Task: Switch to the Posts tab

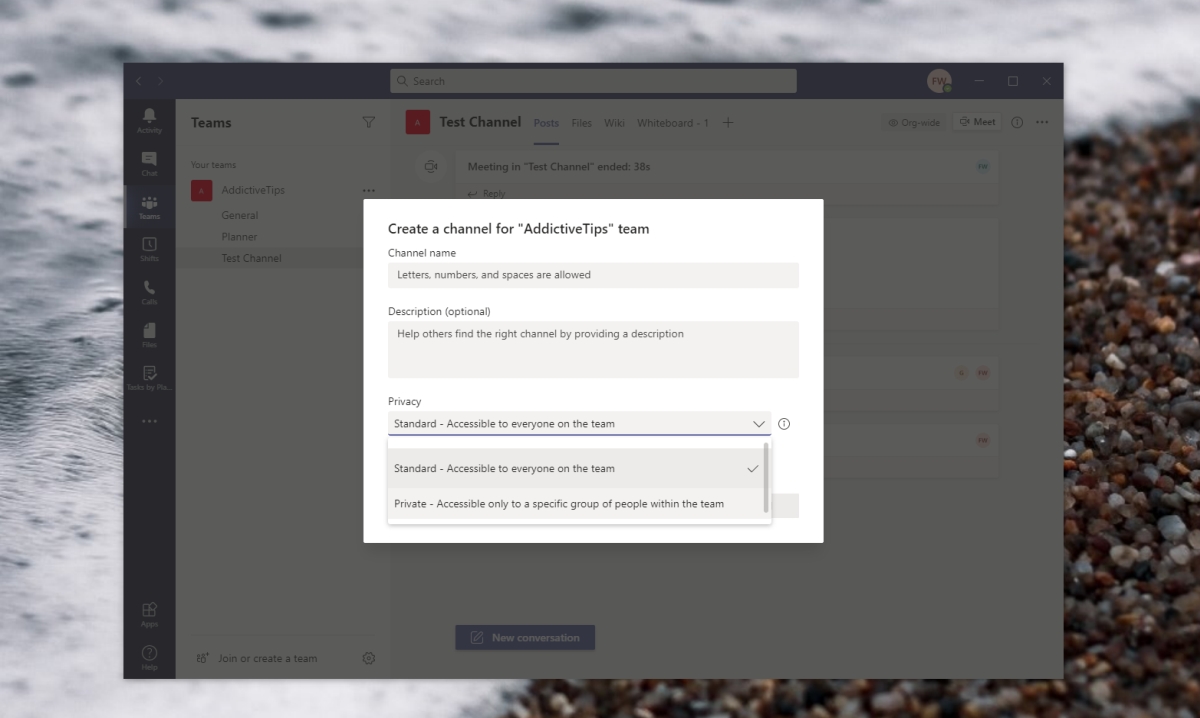Action: (546, 123)
